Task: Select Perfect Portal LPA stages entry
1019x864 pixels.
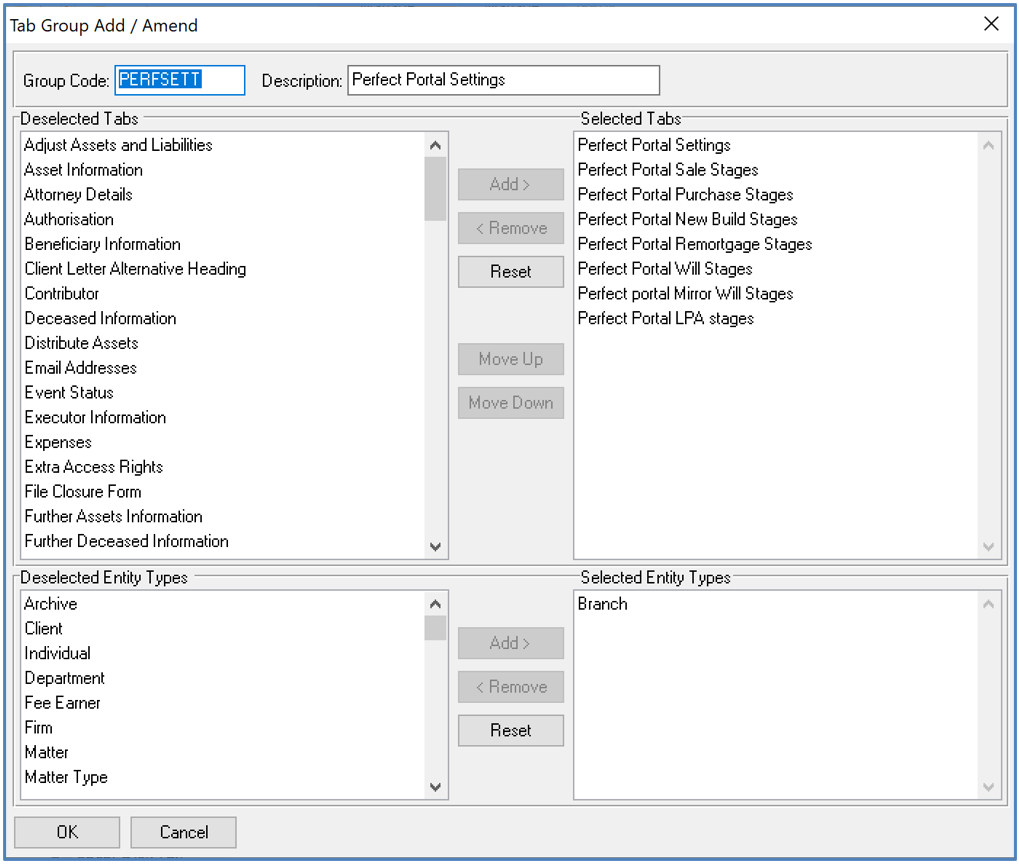Action: tap(665, 318)
